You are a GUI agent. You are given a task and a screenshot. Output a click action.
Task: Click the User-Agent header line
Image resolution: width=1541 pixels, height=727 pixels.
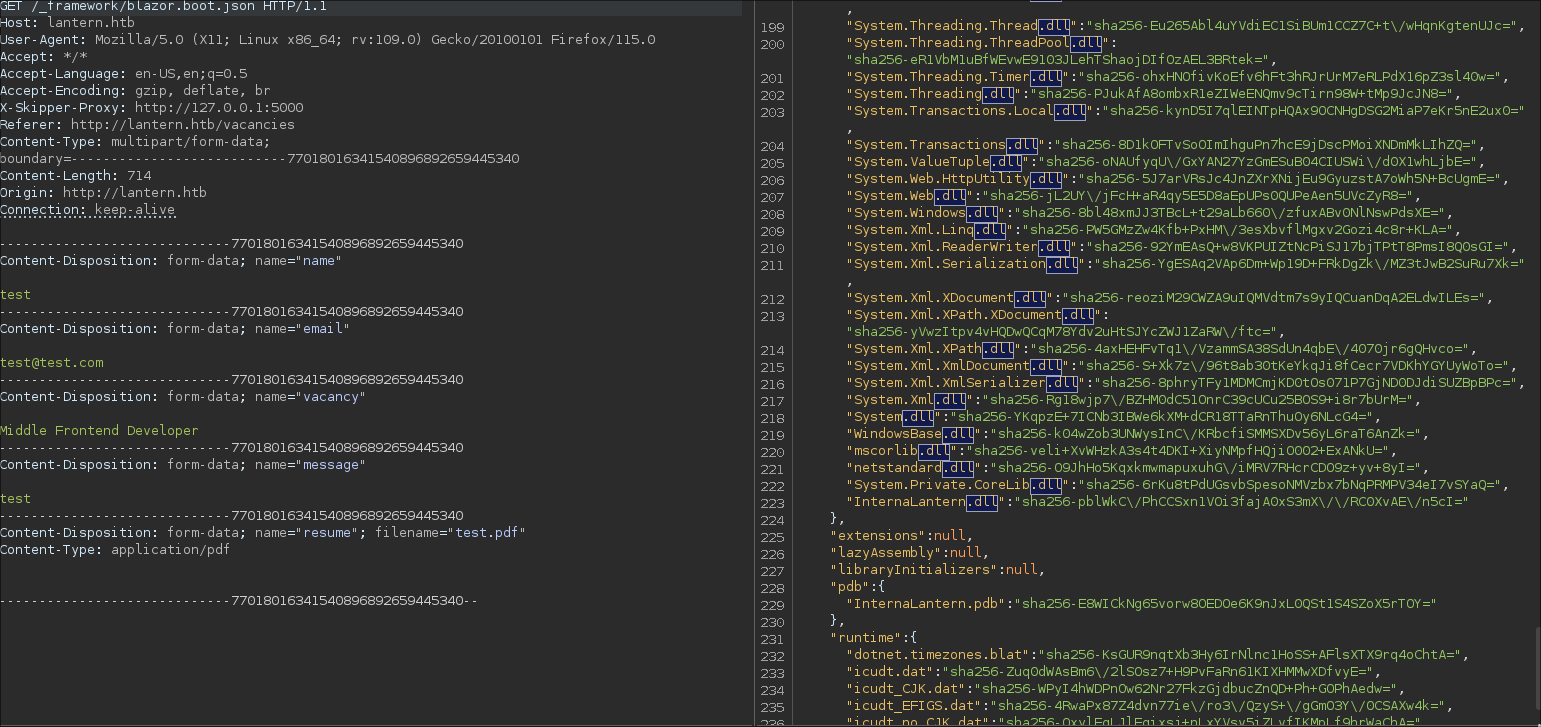pos(328,40)
